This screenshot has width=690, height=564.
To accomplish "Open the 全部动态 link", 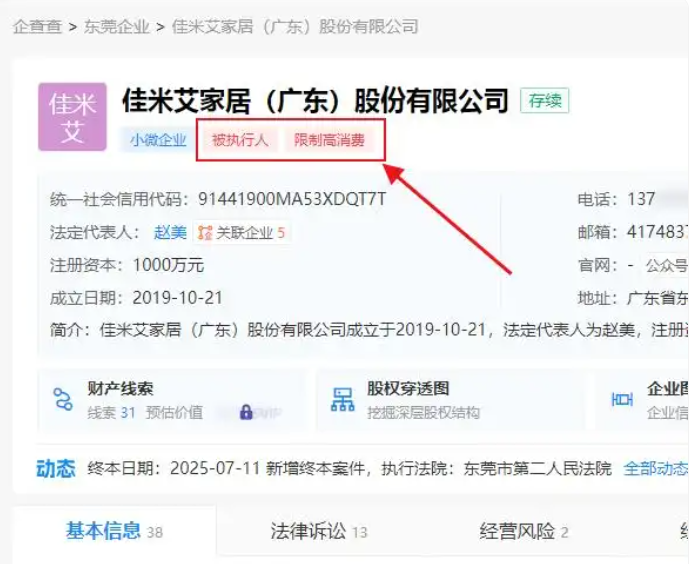I will pyautogui.click(x=655, y=468).
